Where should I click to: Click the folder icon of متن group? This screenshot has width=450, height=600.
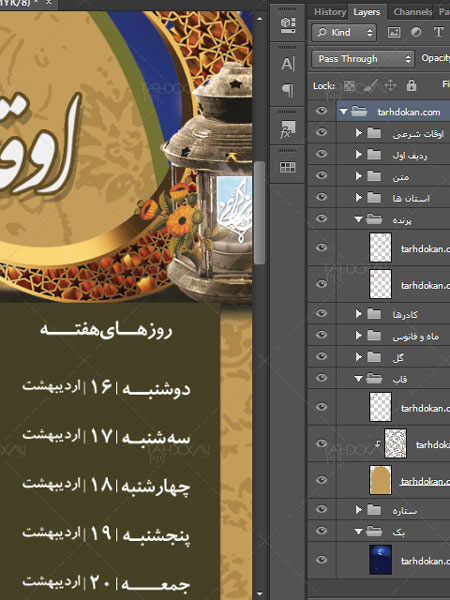click(374, 176)
